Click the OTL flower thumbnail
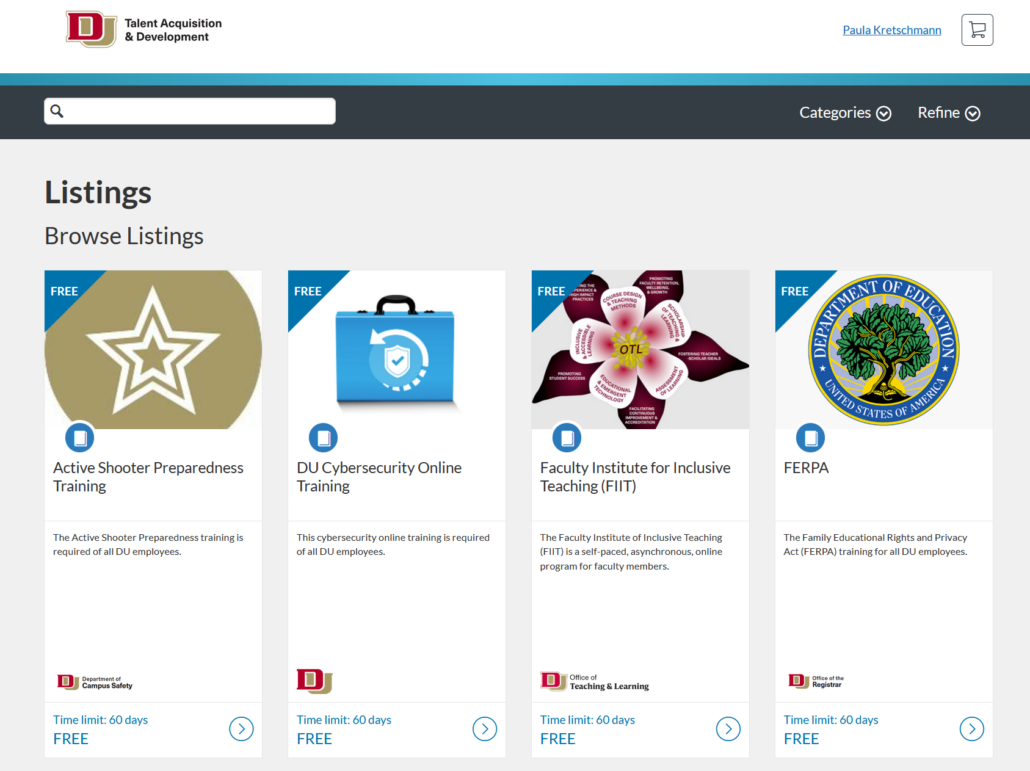This screenshot has height=771, width=1030. 640,349
